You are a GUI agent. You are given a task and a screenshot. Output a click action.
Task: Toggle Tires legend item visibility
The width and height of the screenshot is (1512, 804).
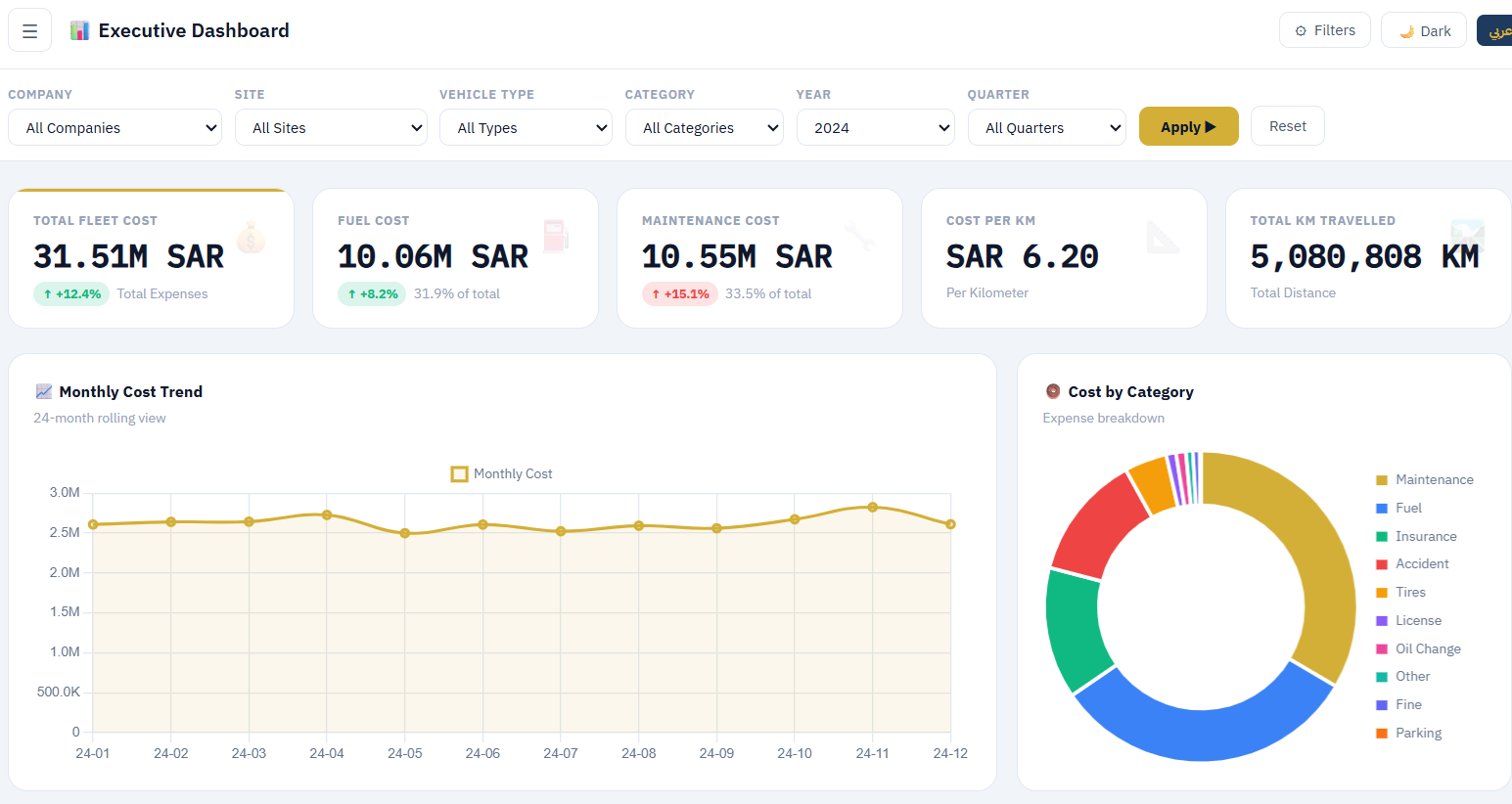[1400, 592]
